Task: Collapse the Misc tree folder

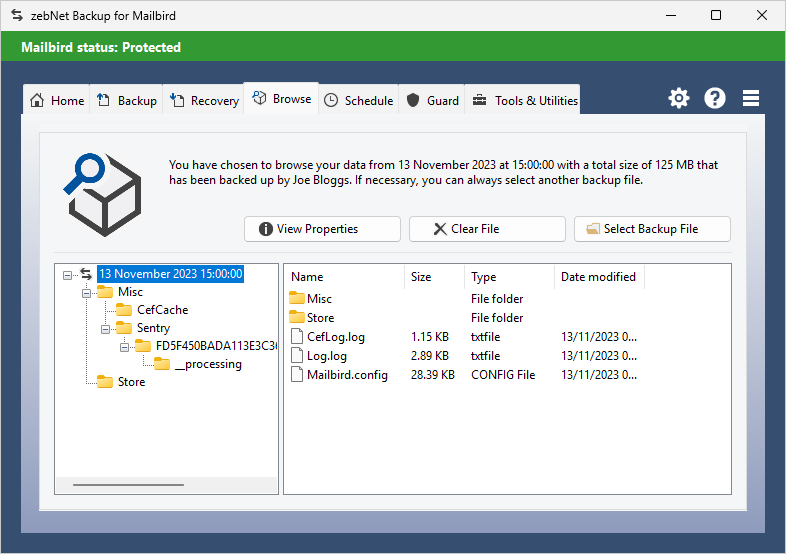Action: [x=86, y=292]
